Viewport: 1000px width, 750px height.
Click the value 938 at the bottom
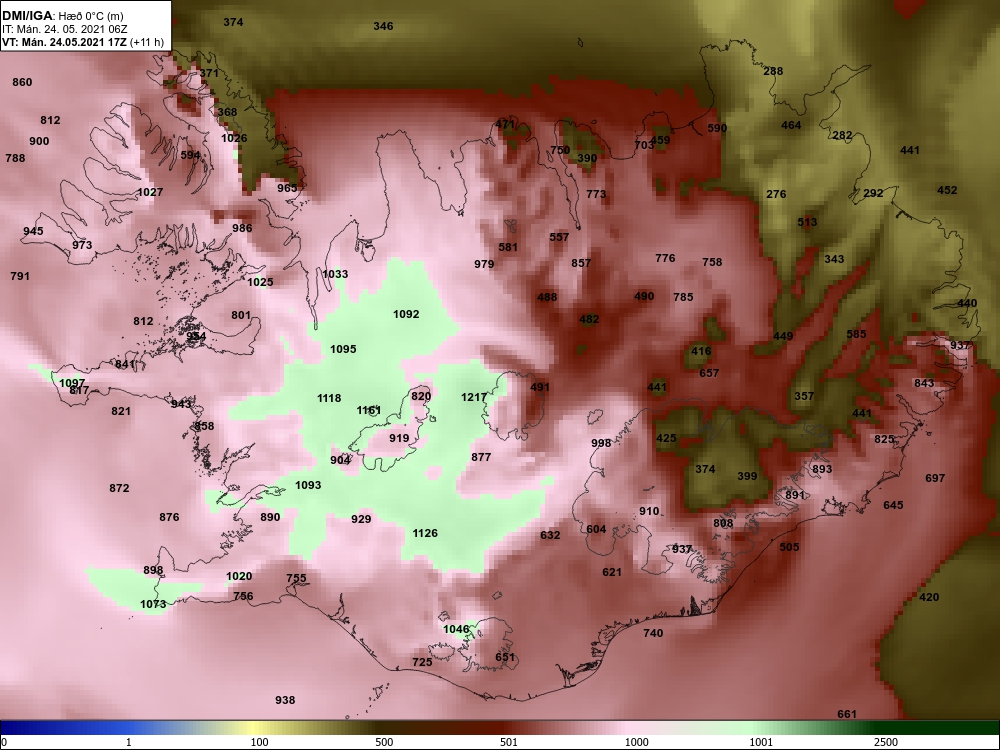point(285,700)
